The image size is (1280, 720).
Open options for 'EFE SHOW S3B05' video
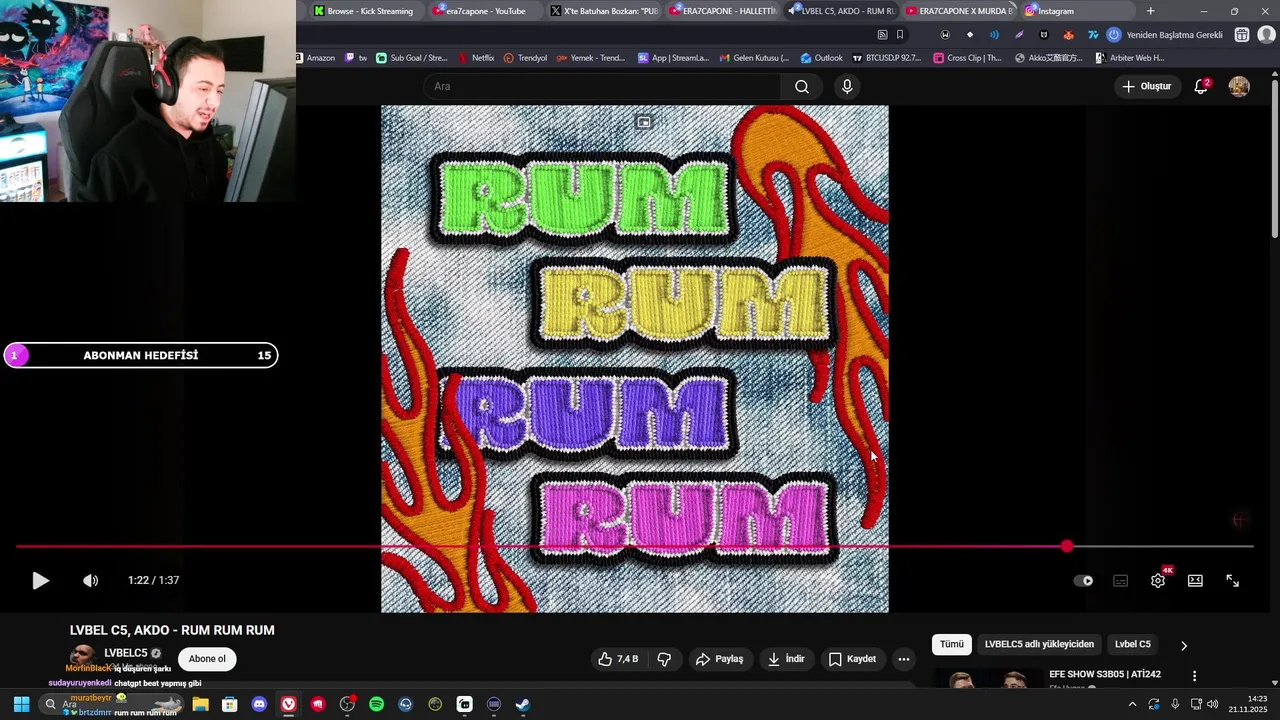tap(1194, 676)
